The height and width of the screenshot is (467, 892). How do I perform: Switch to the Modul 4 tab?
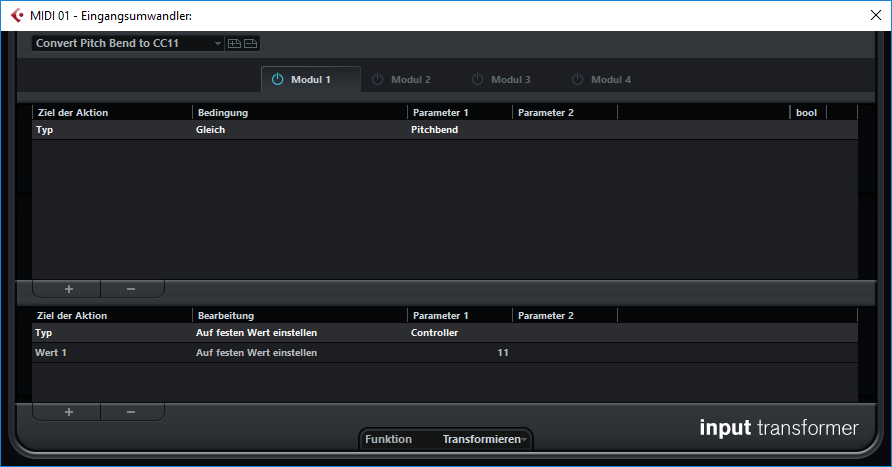611,80
